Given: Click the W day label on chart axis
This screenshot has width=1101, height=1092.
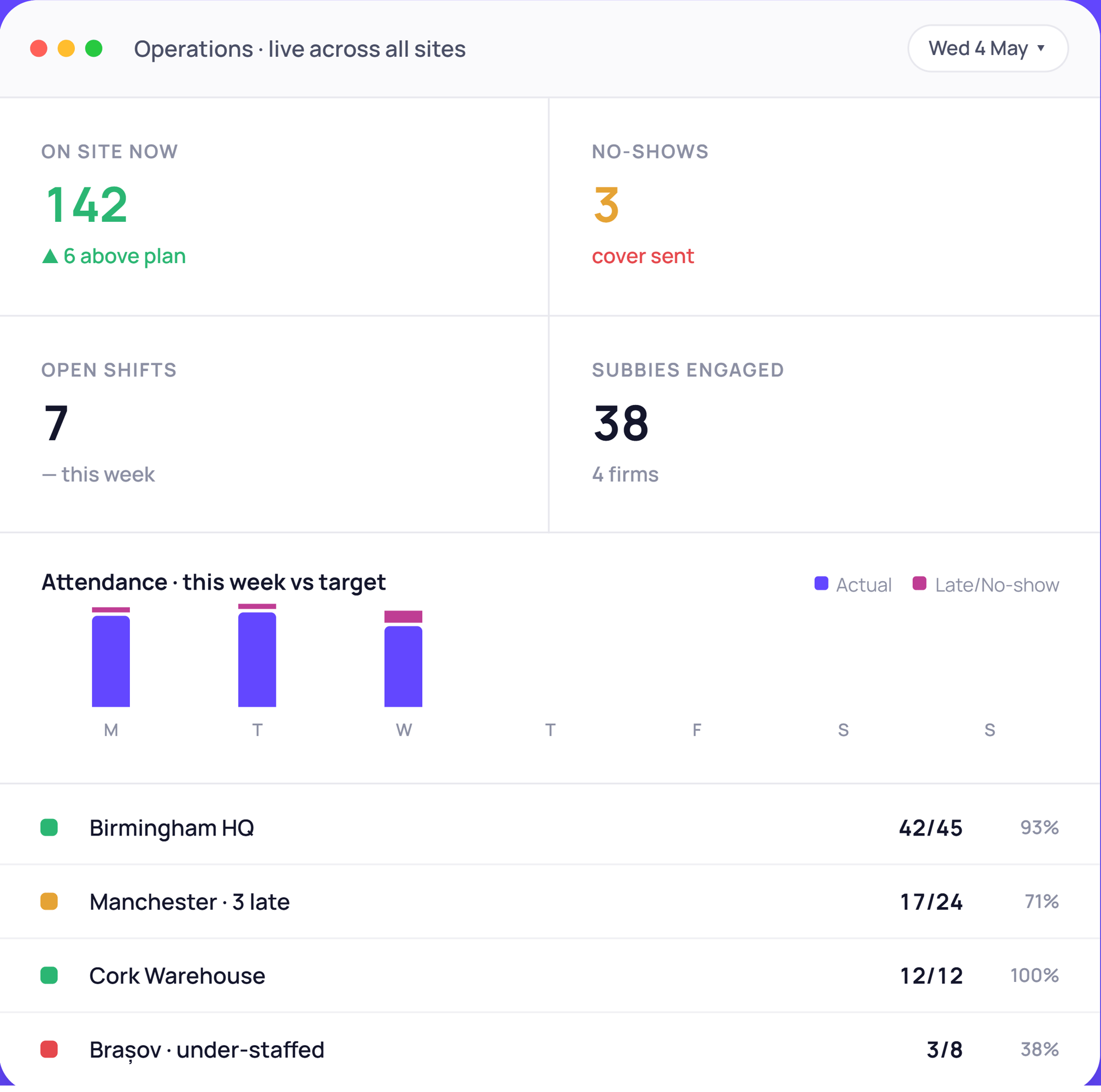Looking at the screenshot, I should pyautogui.click(x=404, y=730).
